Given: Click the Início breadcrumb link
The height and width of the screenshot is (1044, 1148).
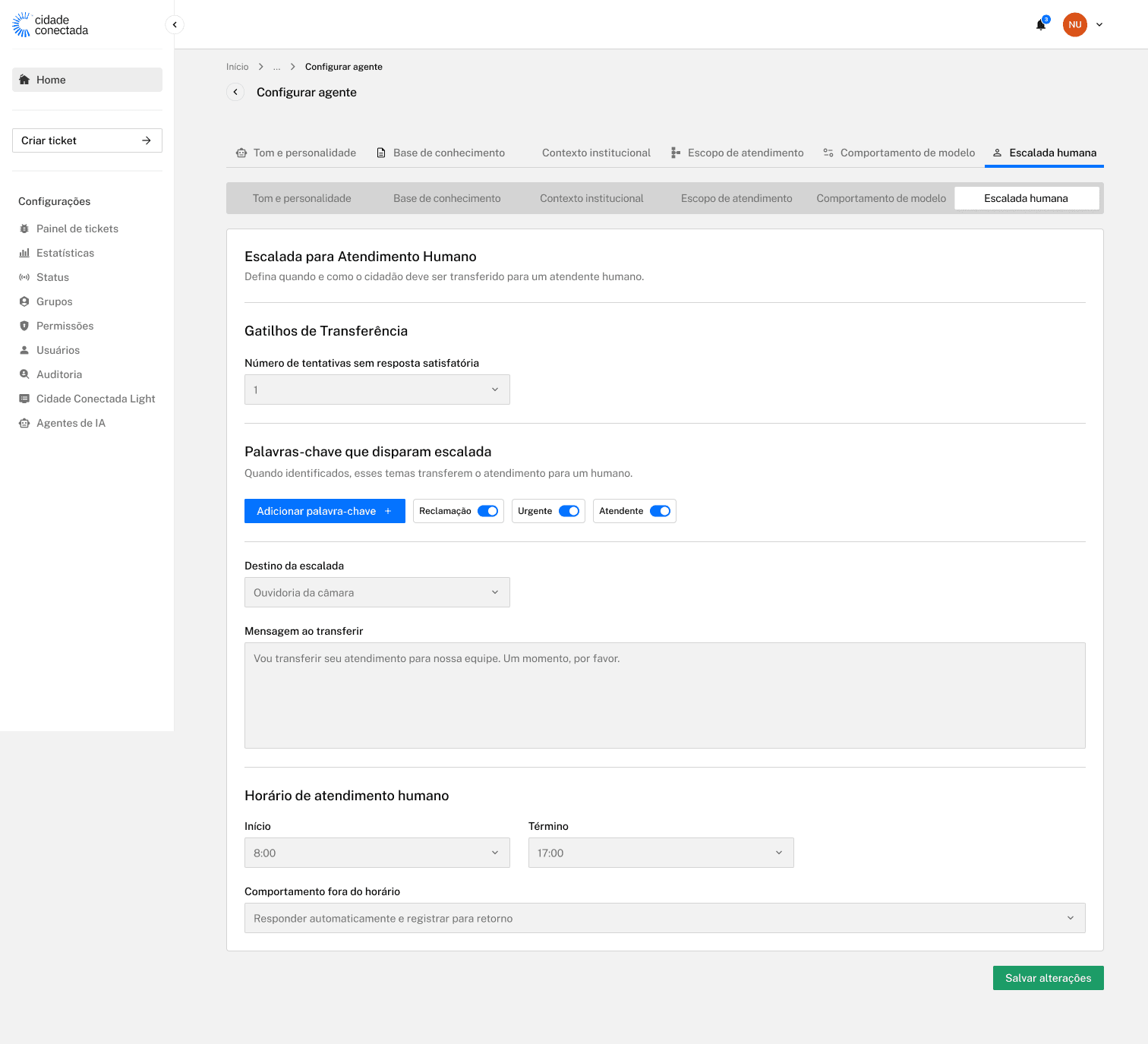Looking at the screenshot, I should (x=237, y=67).
